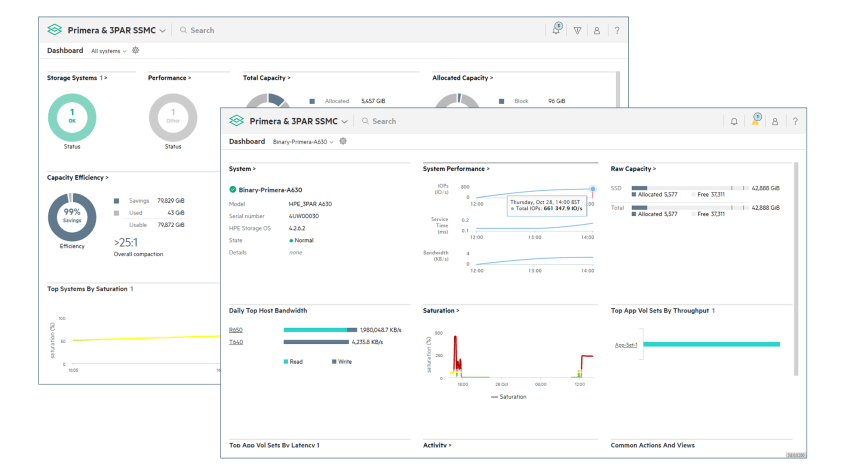Open the Activity panel link
The image size is (845, 475).
437,445
